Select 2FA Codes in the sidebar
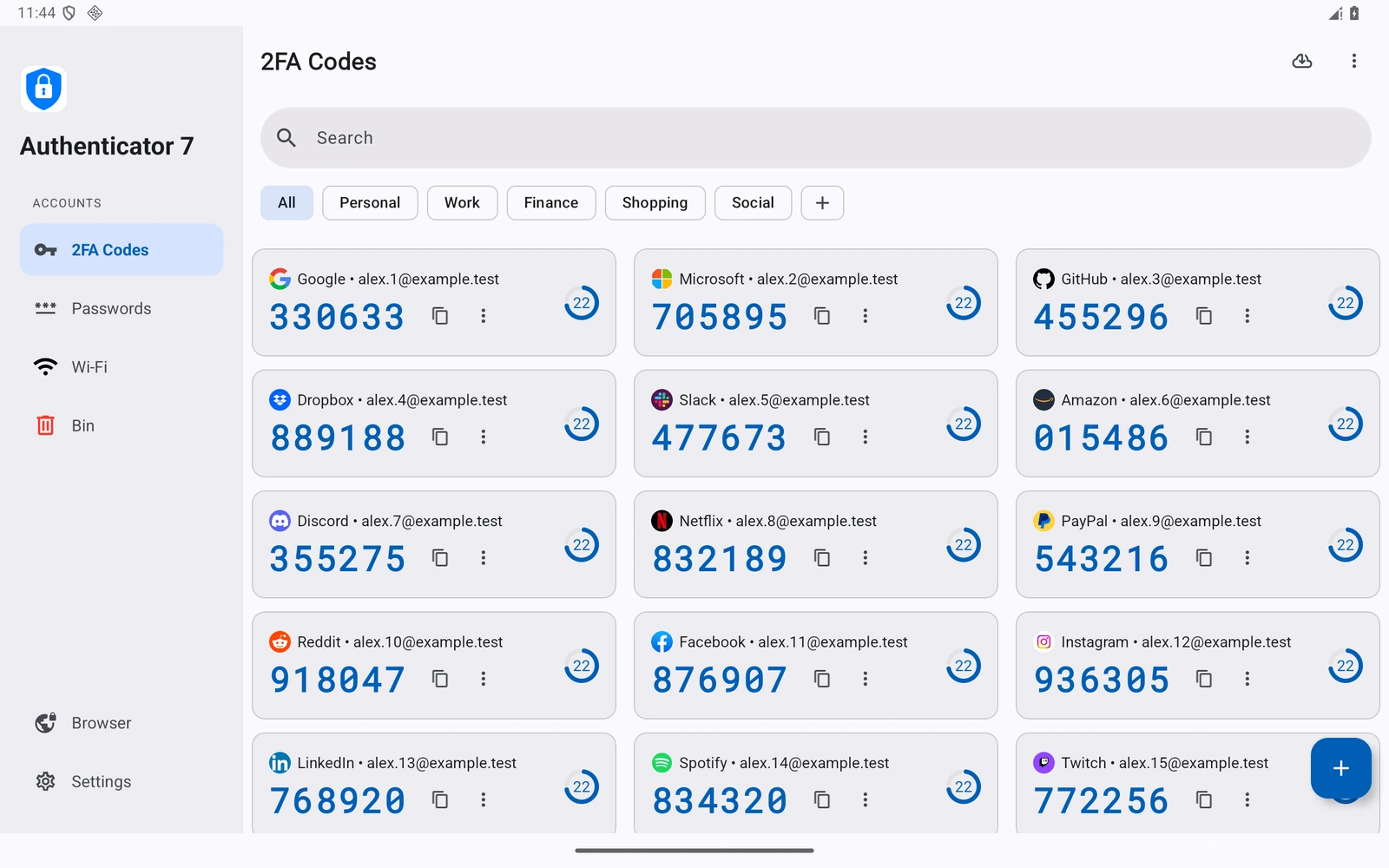This screenshot has height=868, width=1389. (122, 250)
